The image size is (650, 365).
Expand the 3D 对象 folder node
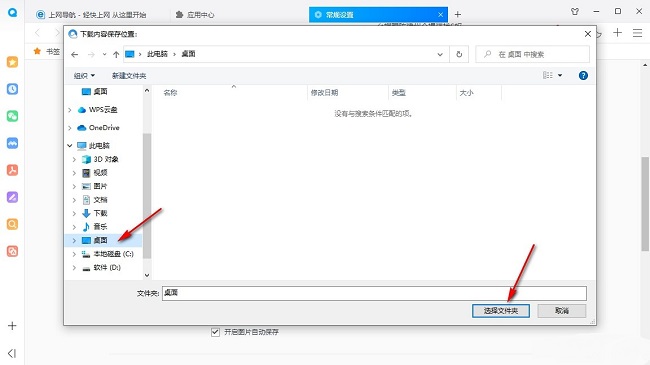[74, 159]
